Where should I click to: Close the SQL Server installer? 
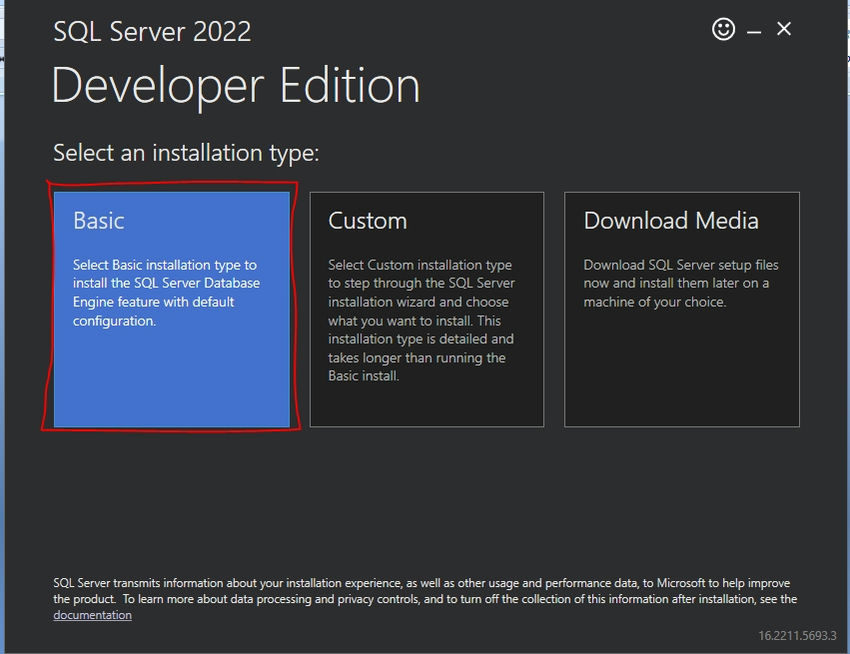784,29
